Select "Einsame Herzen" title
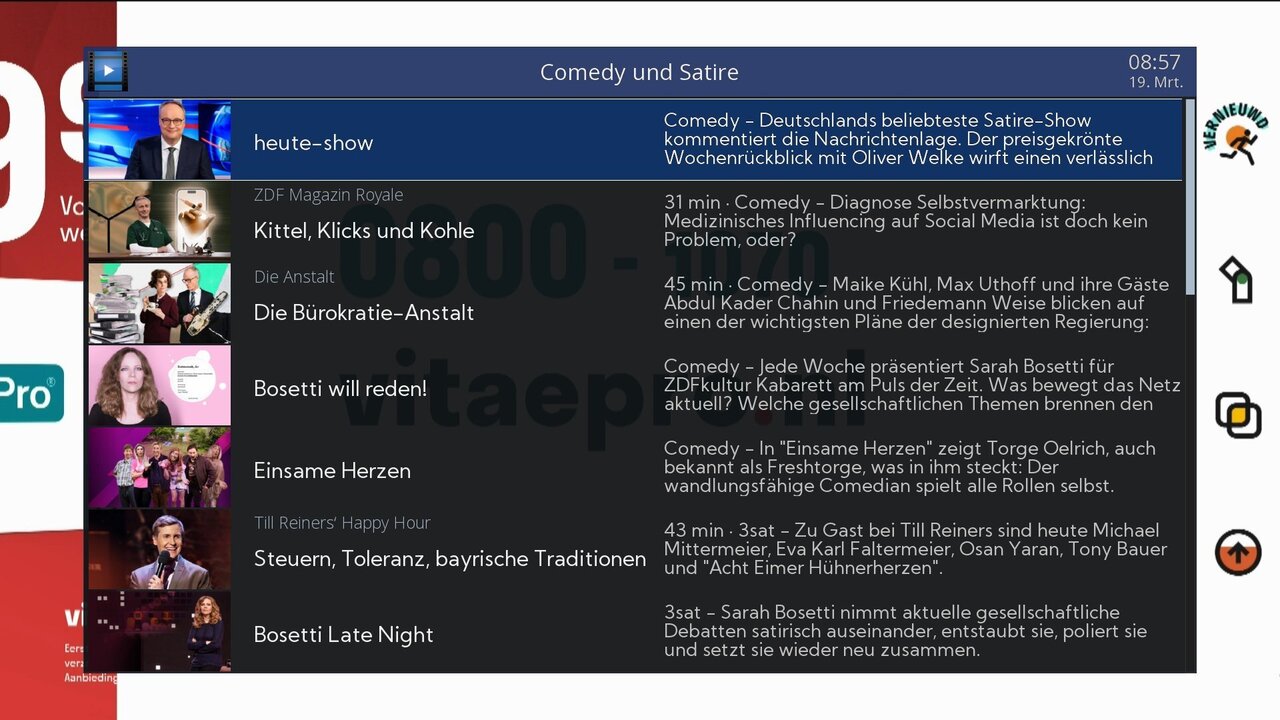The height and width of the screenshot is (720, 1280). (332, 470)
